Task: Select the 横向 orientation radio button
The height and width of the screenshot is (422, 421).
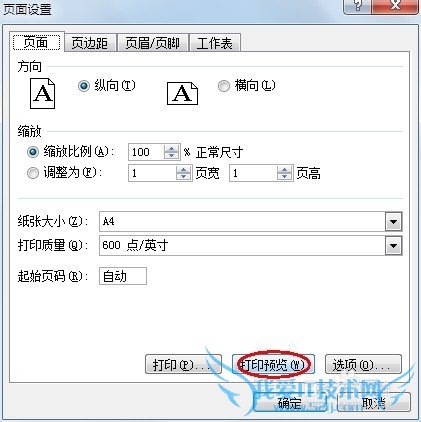Action: (224, 86)
